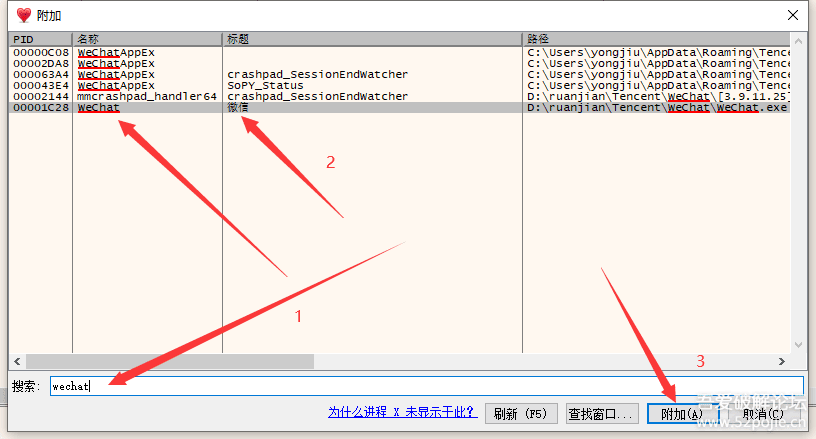Click the 查找窗口... button
816x439 pixels.
[602, 414]
